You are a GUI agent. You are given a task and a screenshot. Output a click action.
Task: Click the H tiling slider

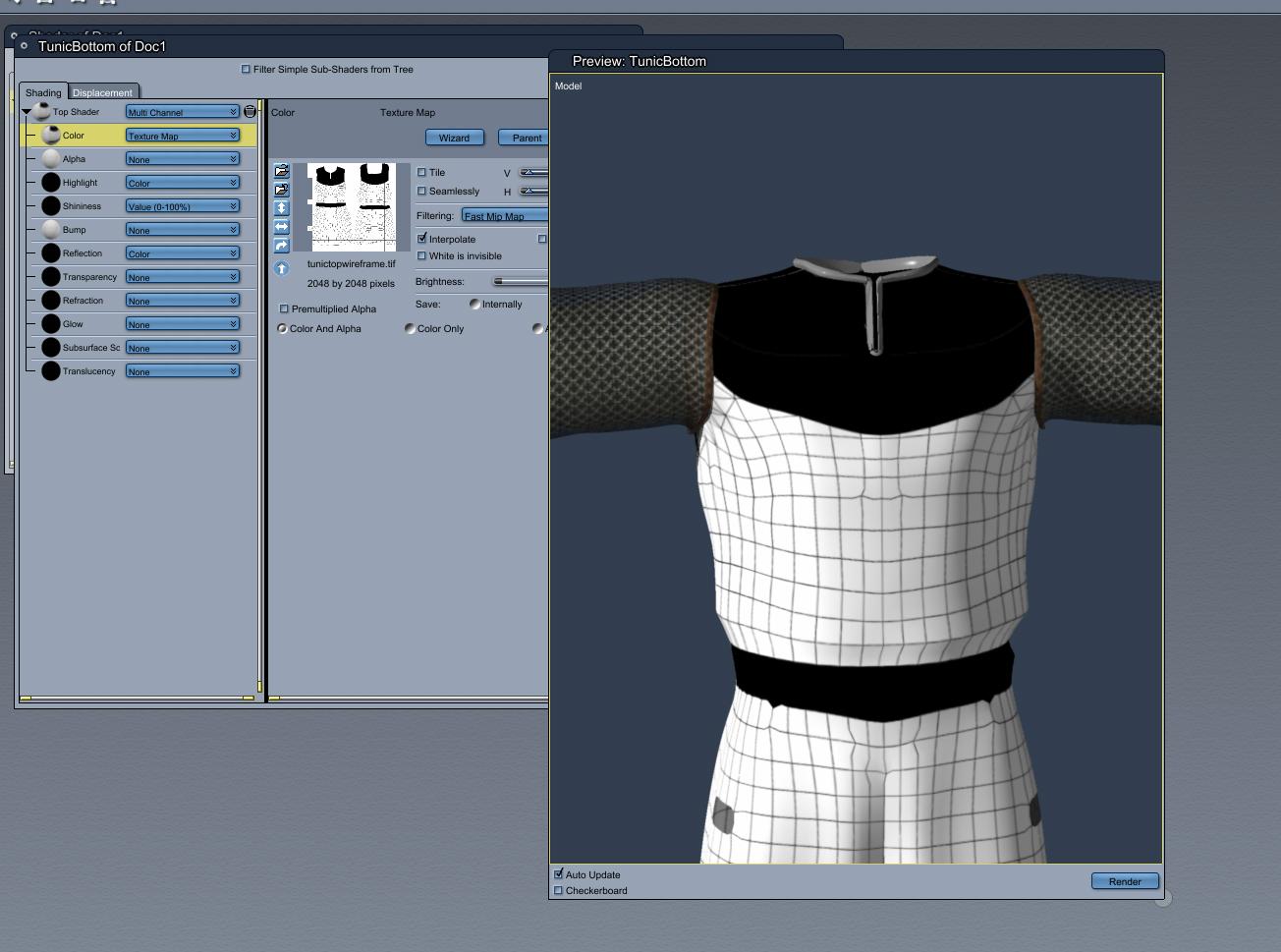pyautogui.click(x=533, y=192)
